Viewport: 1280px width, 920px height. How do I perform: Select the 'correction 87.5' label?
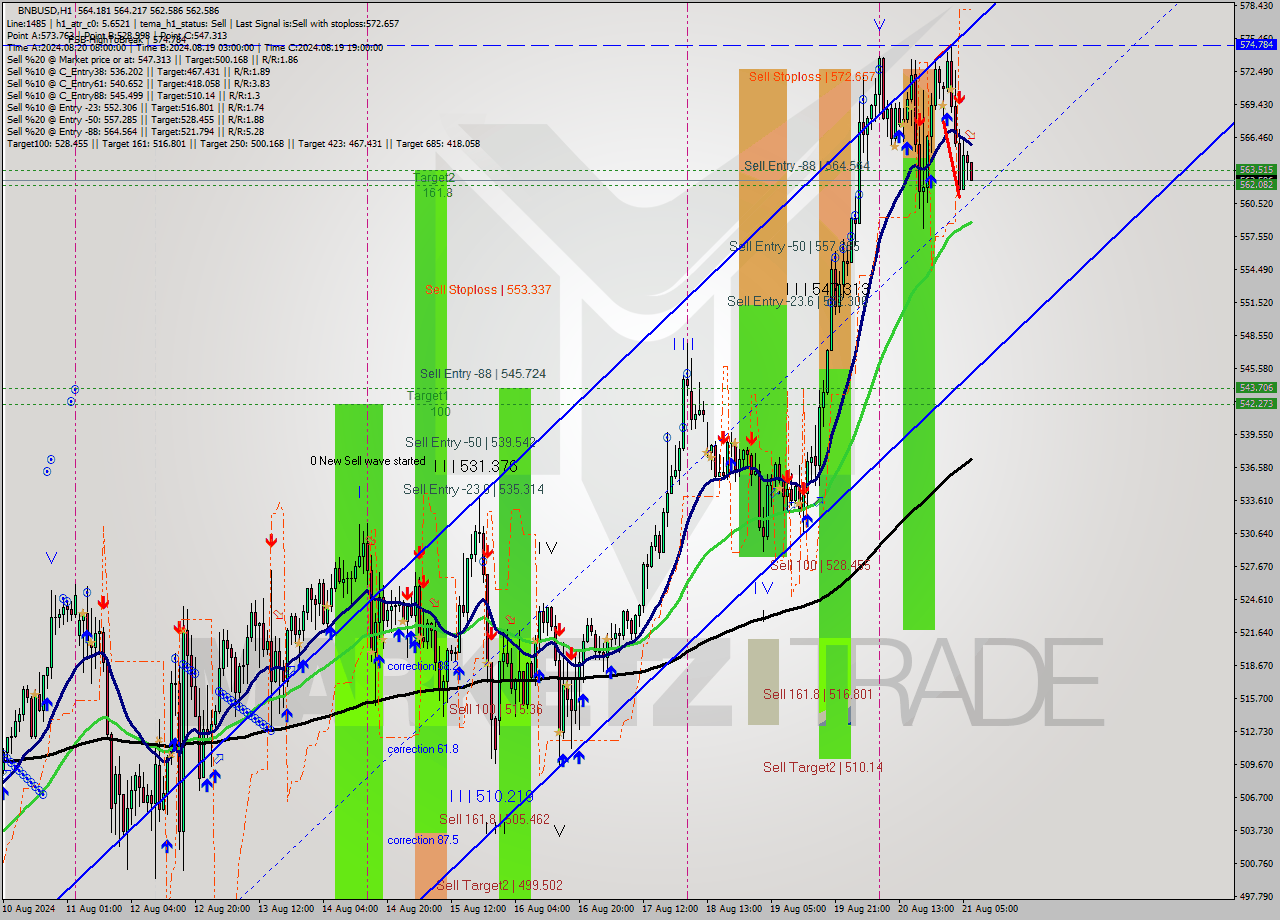point(423,840)
